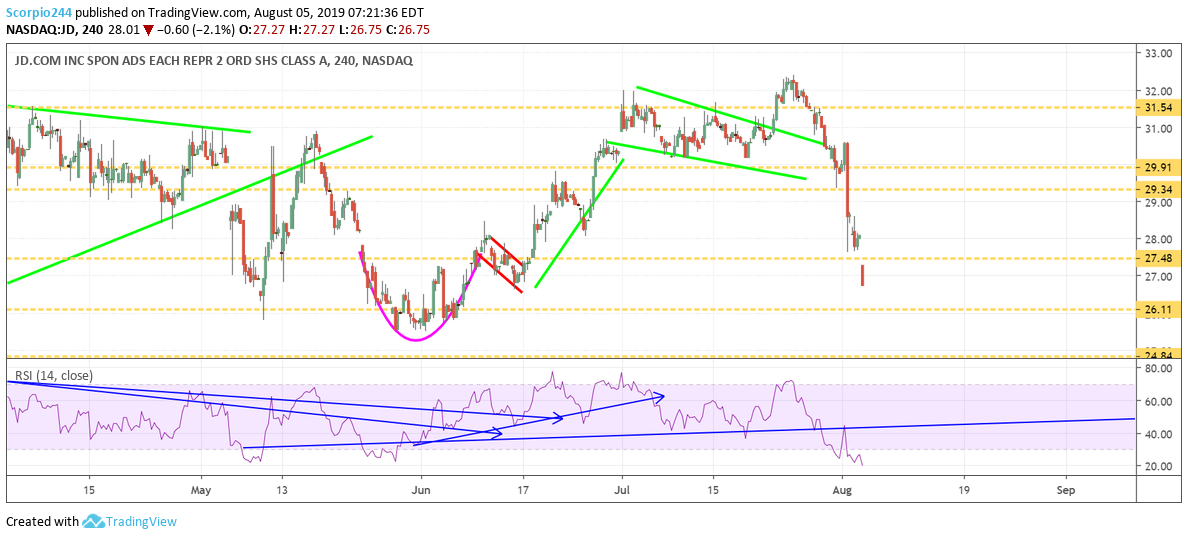This screenshot has width=1188, height=539.
Task: Click the RSI 80.00 axis value
Action: click(1159, 368)
